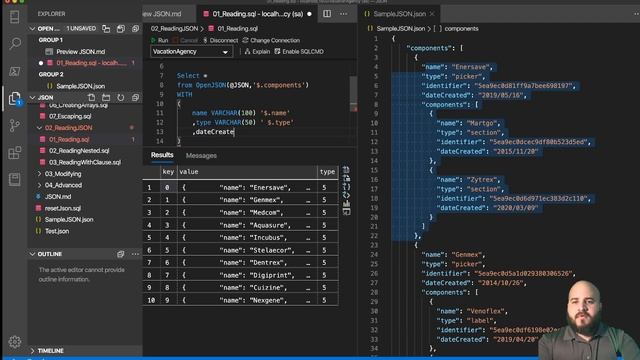
Task: Collapse the Outline section
Action: pos(32,254)
